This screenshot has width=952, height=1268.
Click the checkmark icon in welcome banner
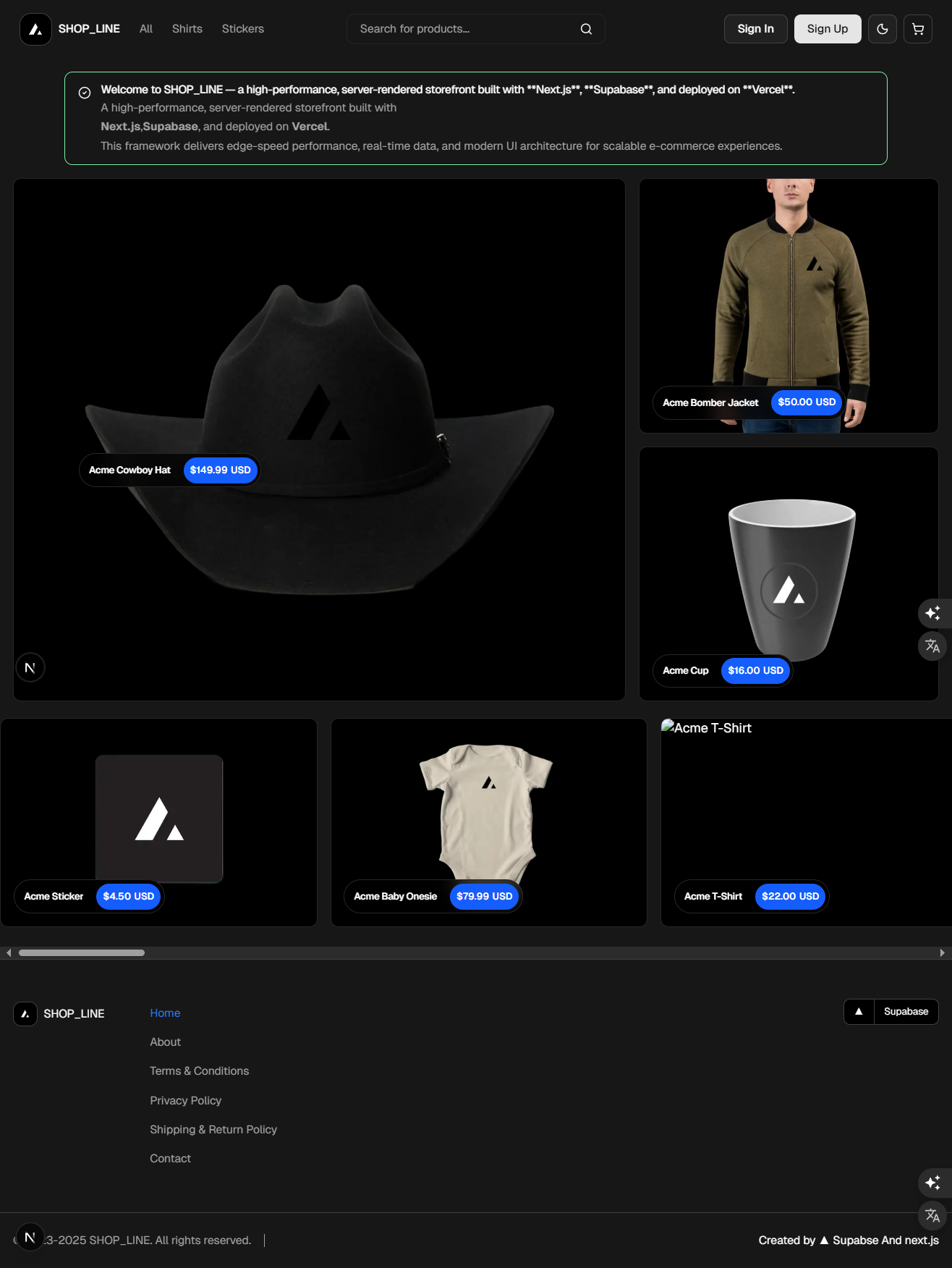[x=85, y=93]
